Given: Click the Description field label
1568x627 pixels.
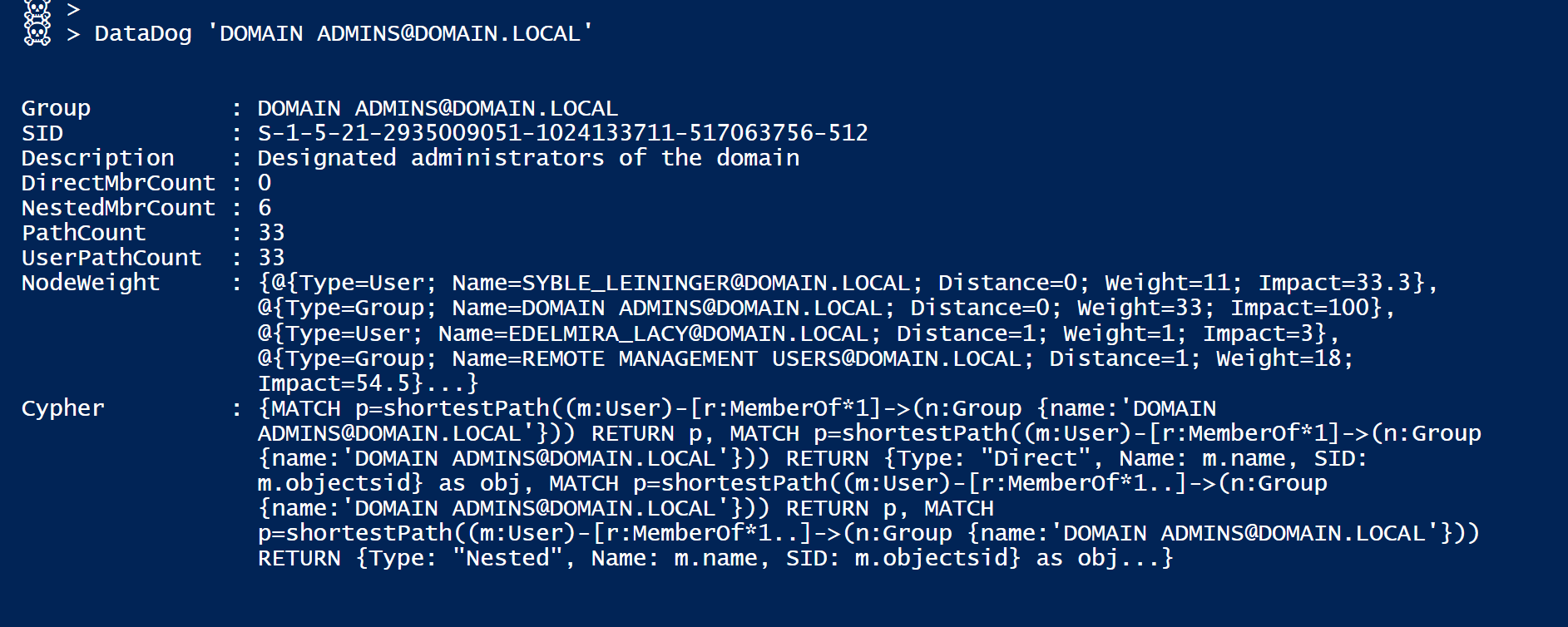Looking at the screenshot, I should click(x=97, y=158).
